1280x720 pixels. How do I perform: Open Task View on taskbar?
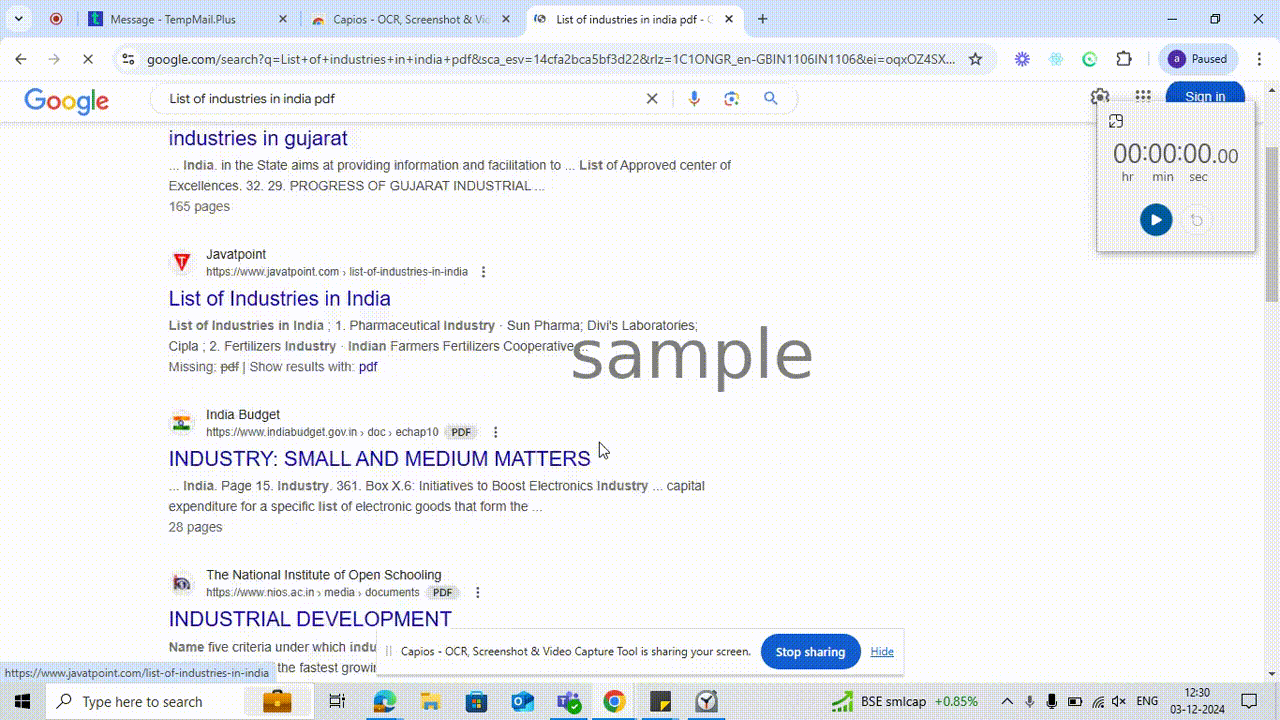point(337,702)
